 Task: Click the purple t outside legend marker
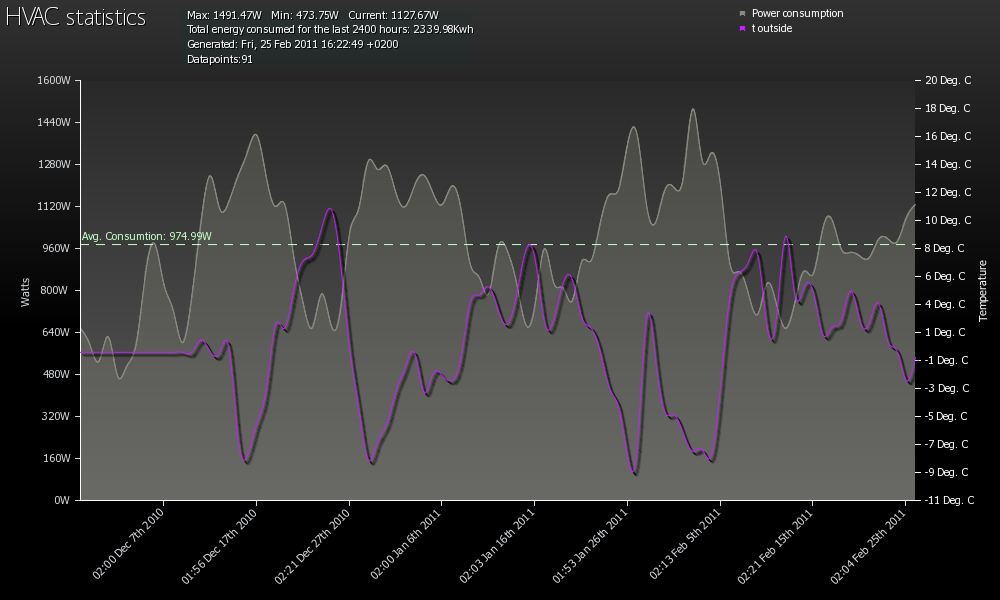(742, 29)
